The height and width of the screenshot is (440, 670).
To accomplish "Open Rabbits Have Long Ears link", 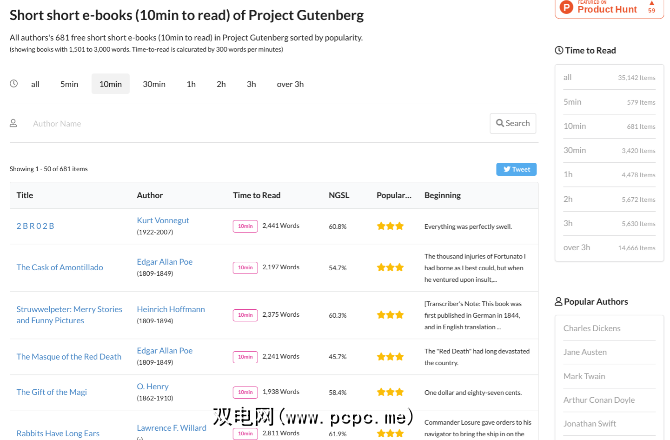I will (x=58, y=433).
